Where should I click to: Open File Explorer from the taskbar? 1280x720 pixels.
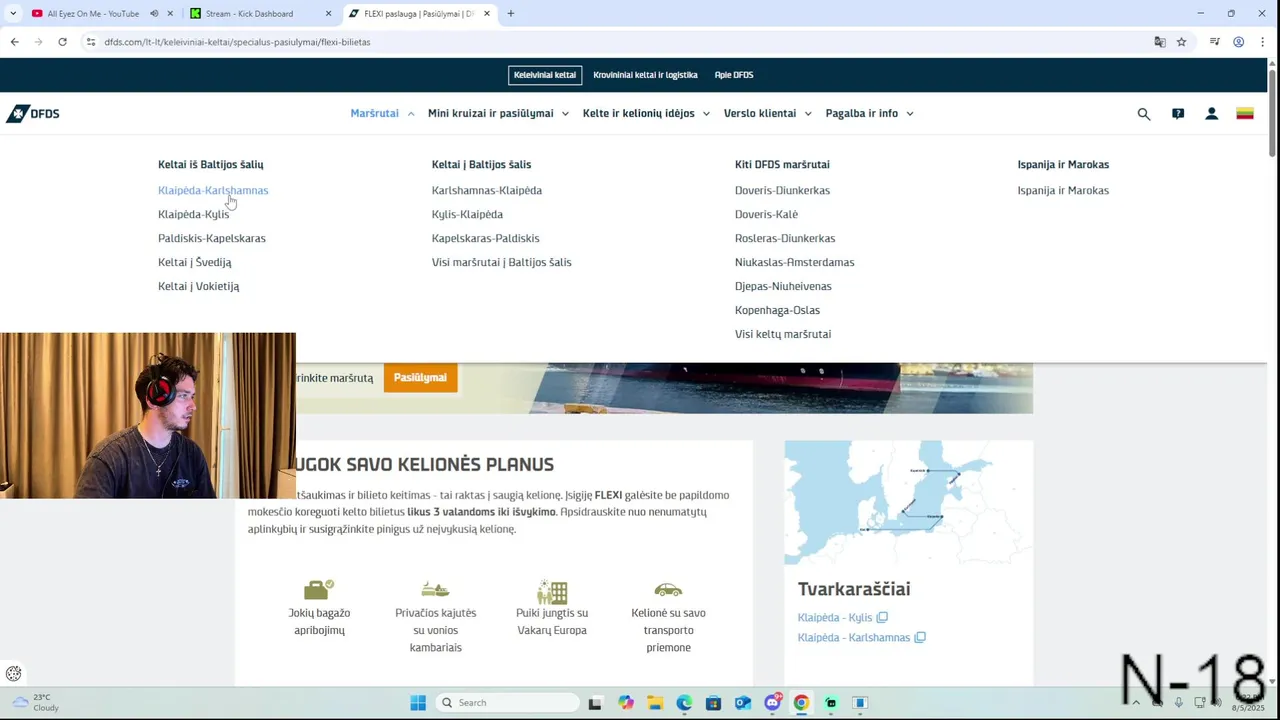tap(655, 703)
